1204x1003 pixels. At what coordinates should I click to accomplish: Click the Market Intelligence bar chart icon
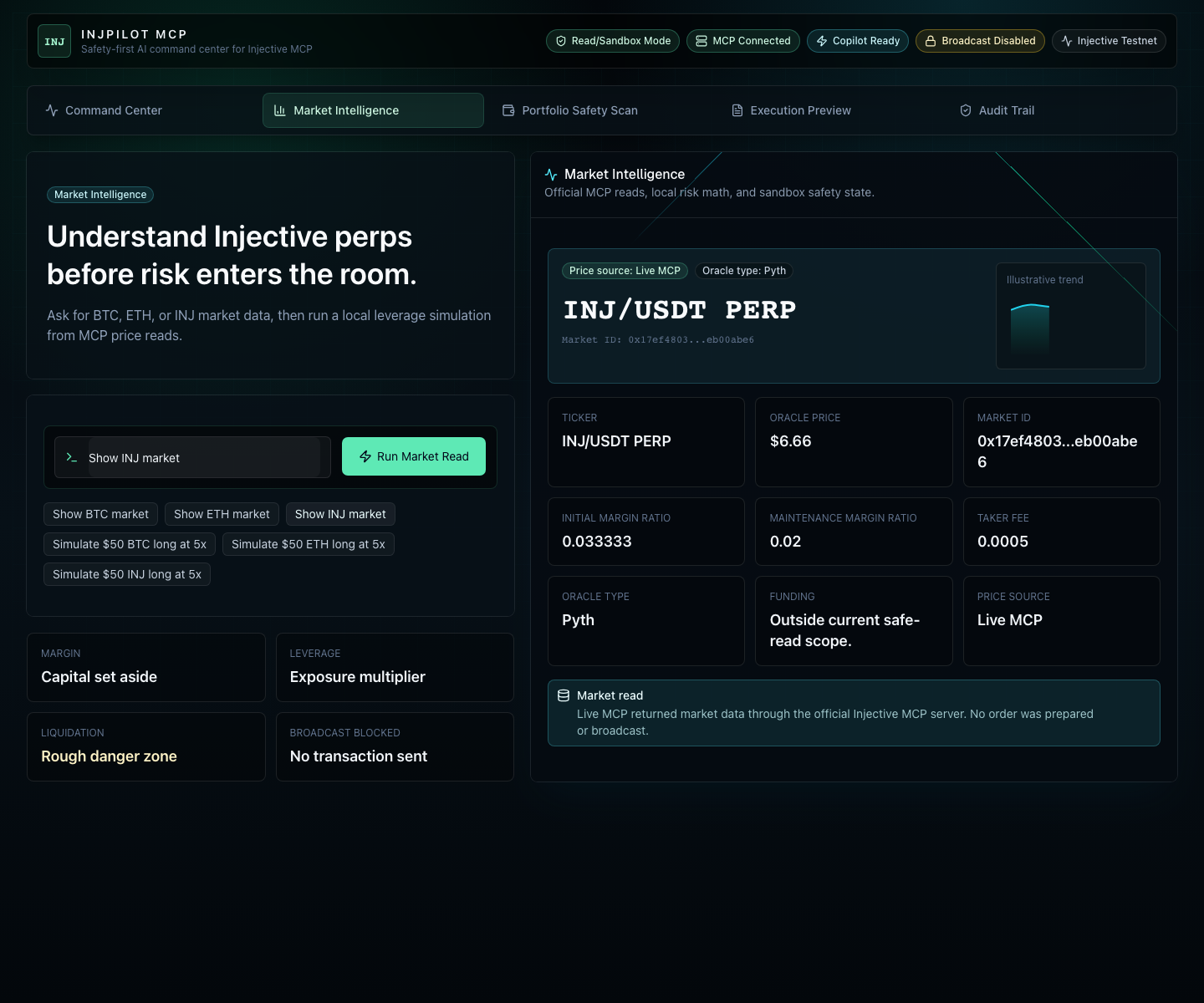(280, 110)
